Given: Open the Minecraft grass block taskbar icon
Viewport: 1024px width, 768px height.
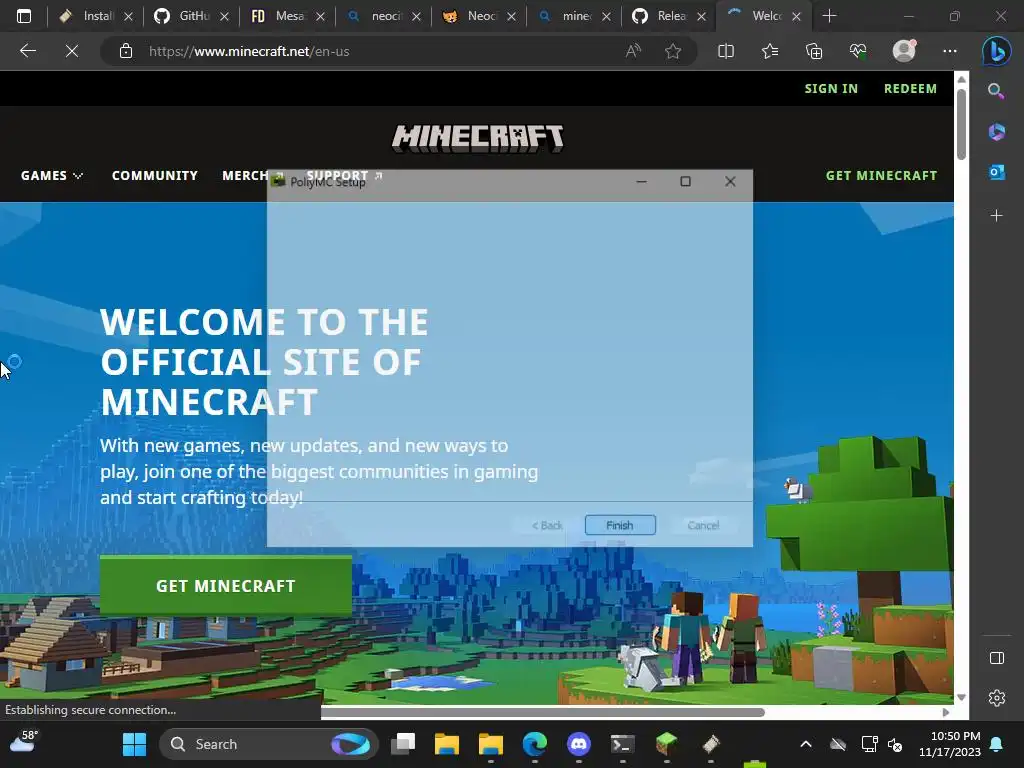Looking at the screenshot, I should click(666, 744).
